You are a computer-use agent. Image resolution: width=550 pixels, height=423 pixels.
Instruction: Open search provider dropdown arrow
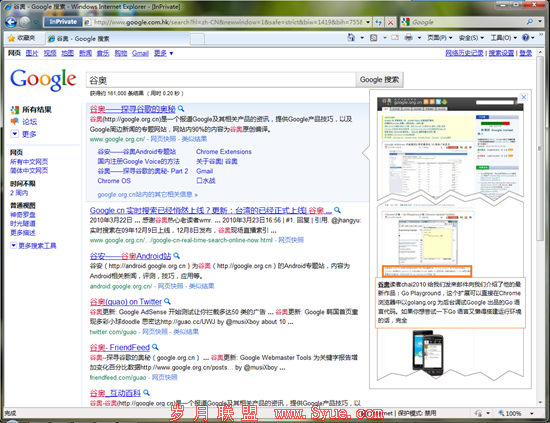pos(540,22)
